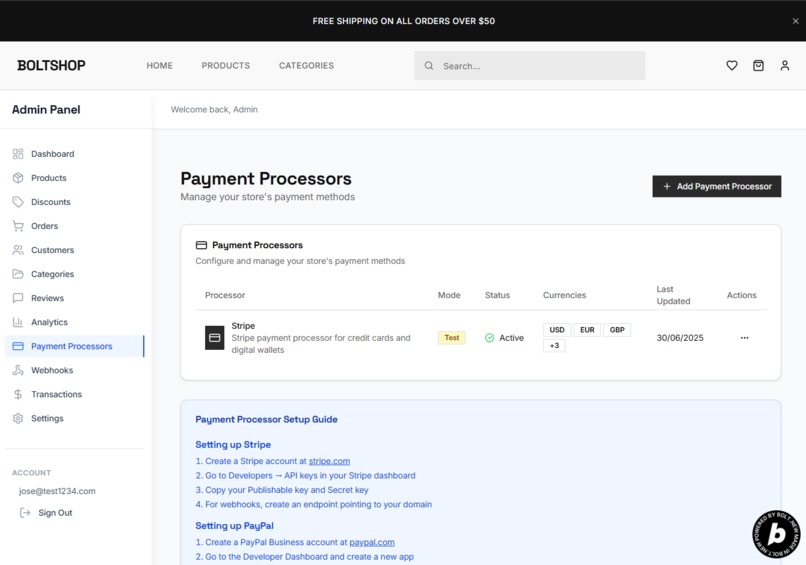Click the Webhooks icon in sidebar

[18, 370]
